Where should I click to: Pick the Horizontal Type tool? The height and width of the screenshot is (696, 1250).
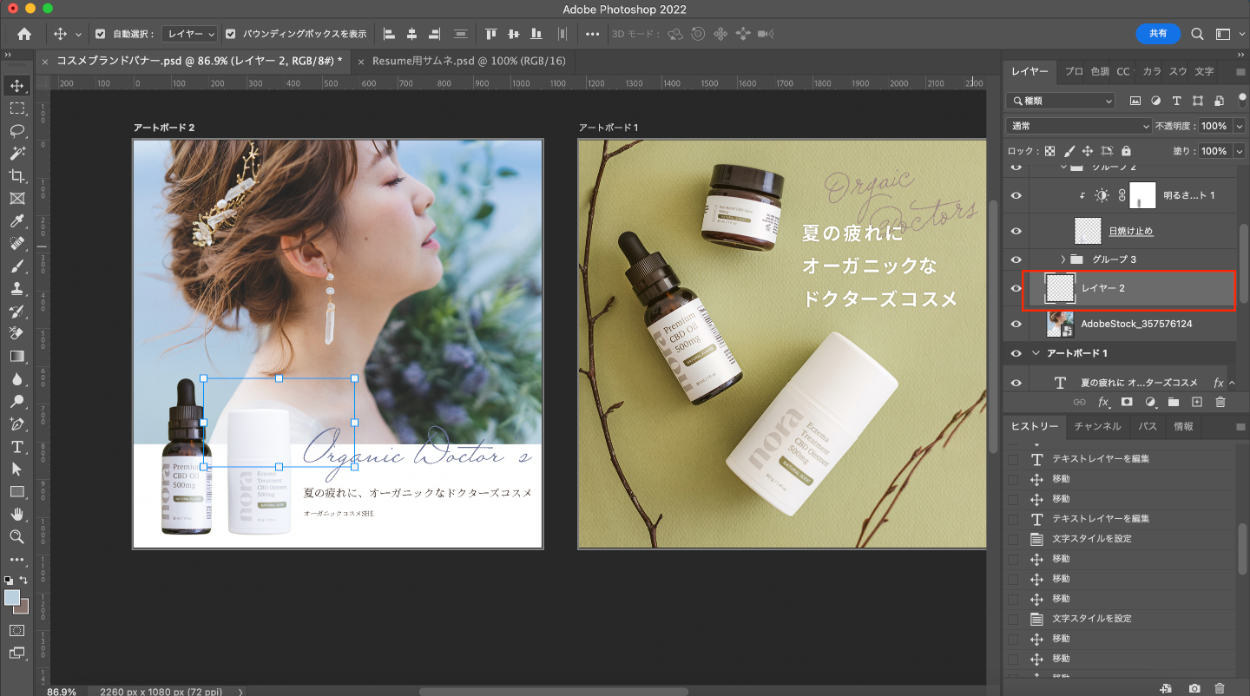click(x=17, y=447)
